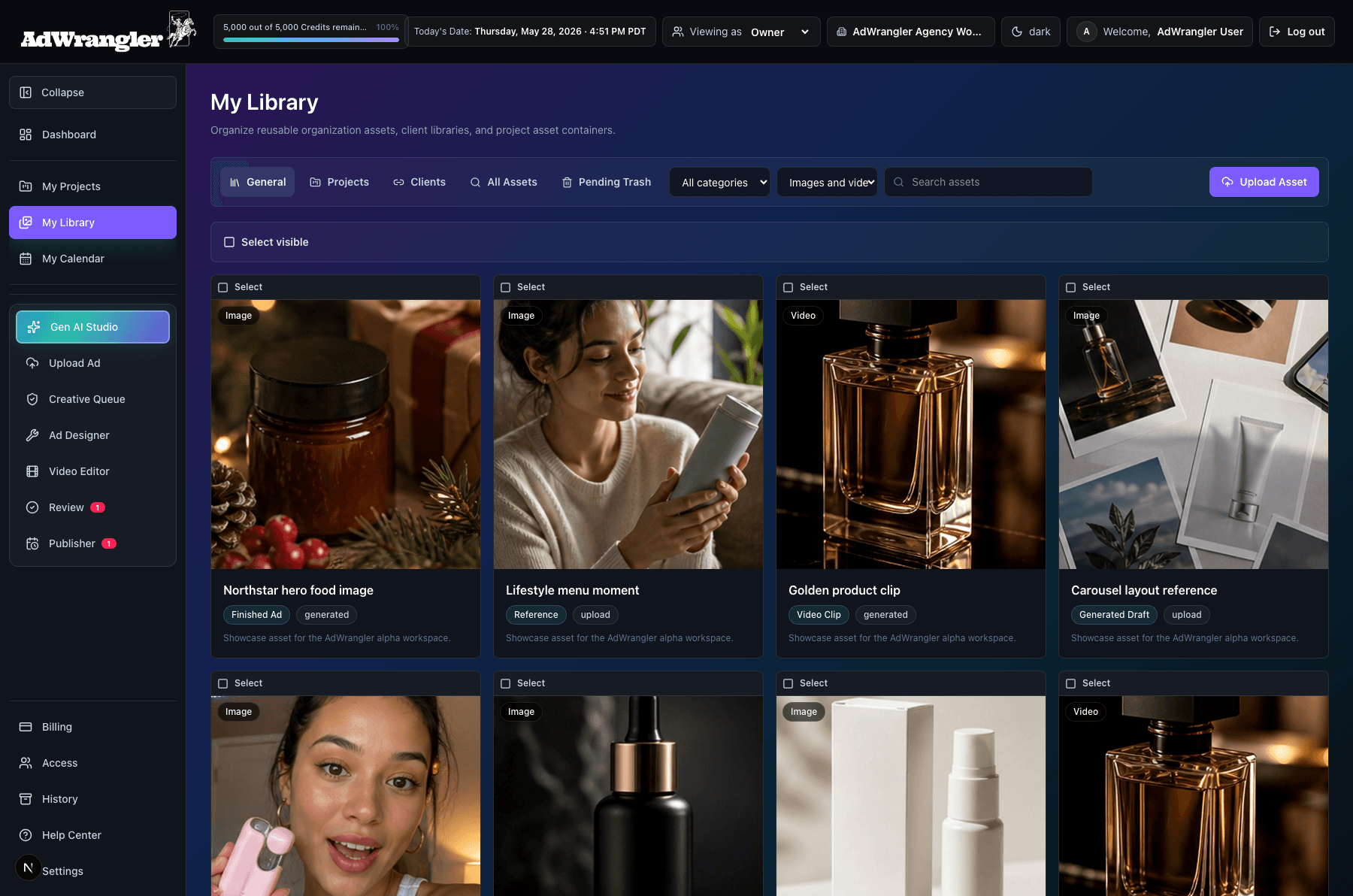
Task: Click the Billing card icon
Action: [26, 727]
